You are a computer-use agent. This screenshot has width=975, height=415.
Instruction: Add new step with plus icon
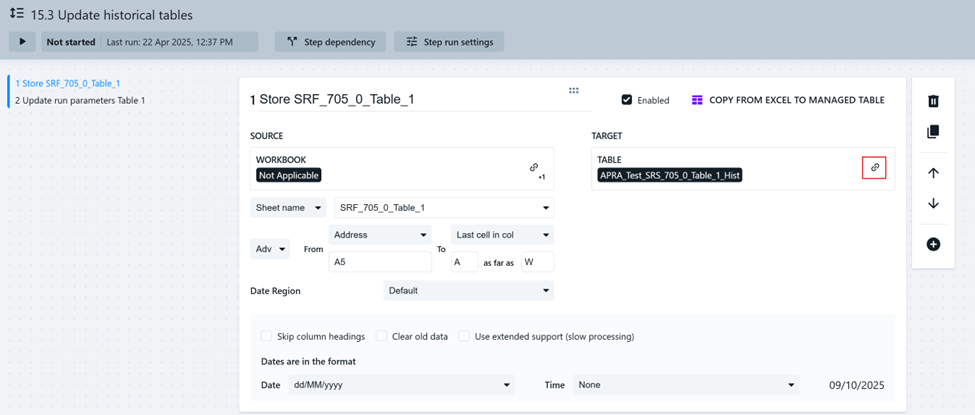pos(933,244)
